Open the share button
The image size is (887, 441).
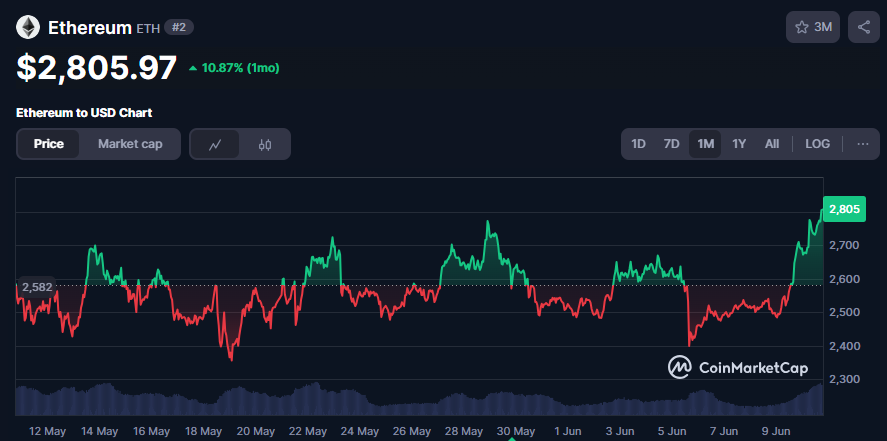(x=864, y=27)
